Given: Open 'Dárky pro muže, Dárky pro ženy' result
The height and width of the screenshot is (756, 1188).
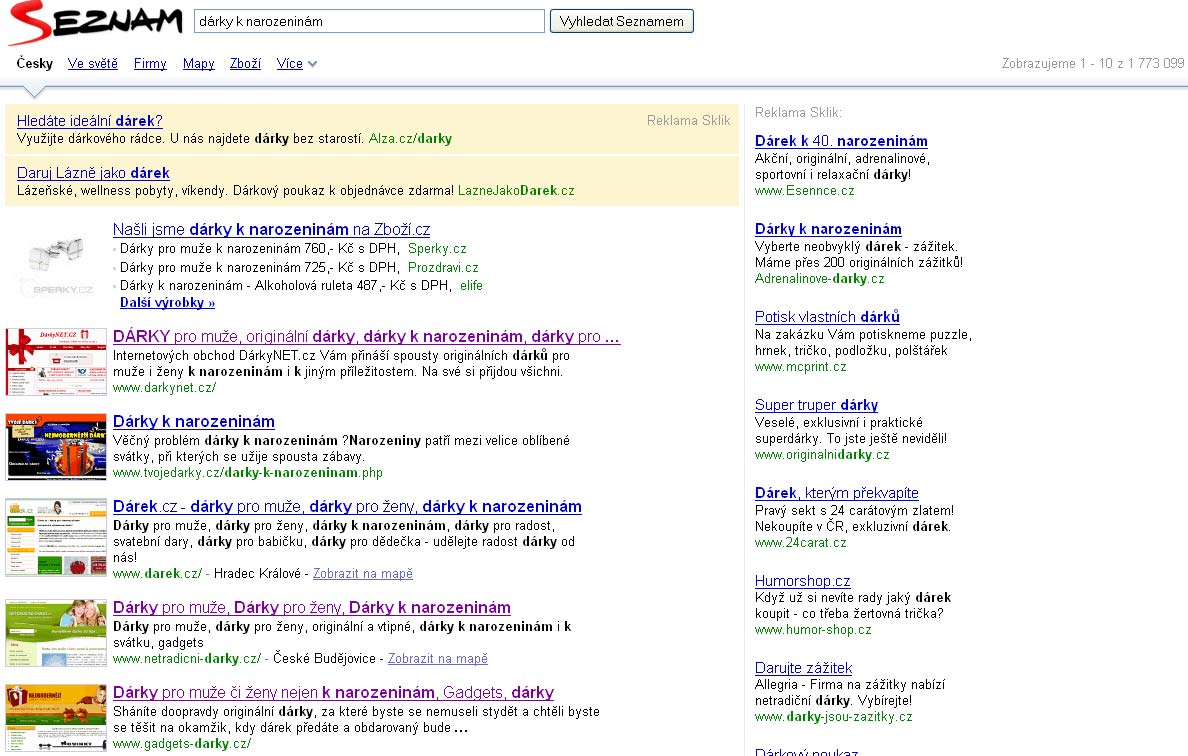Looking at the screenshot, I should coord(311,608).
